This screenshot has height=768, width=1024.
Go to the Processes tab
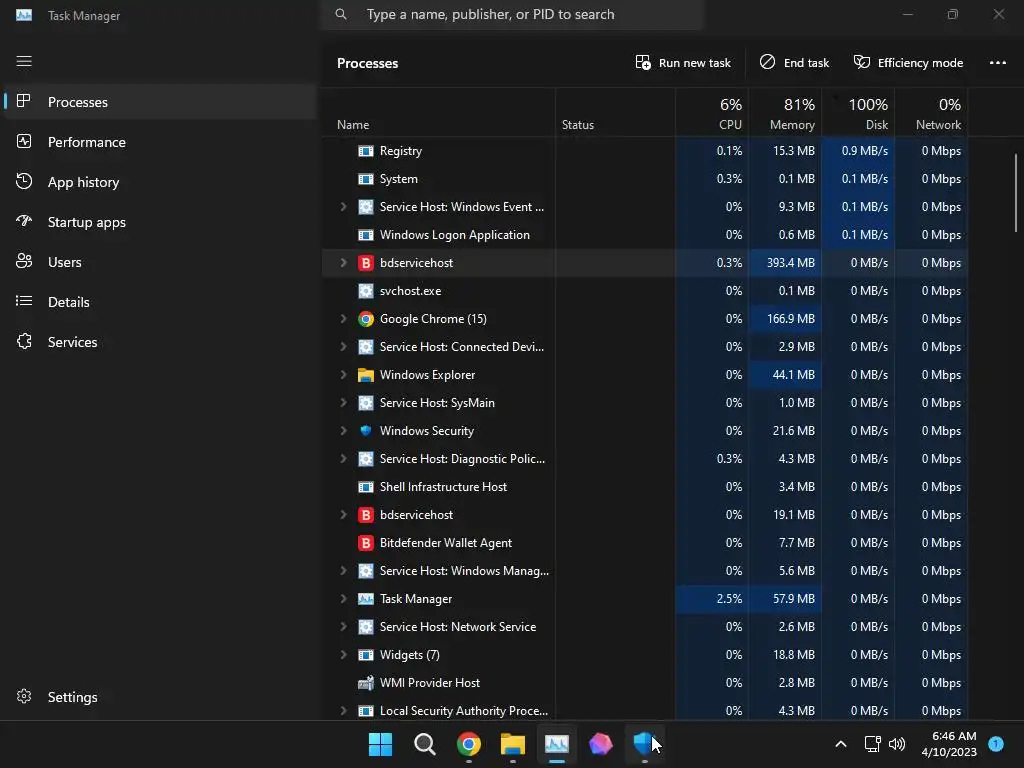pos(159,102)
